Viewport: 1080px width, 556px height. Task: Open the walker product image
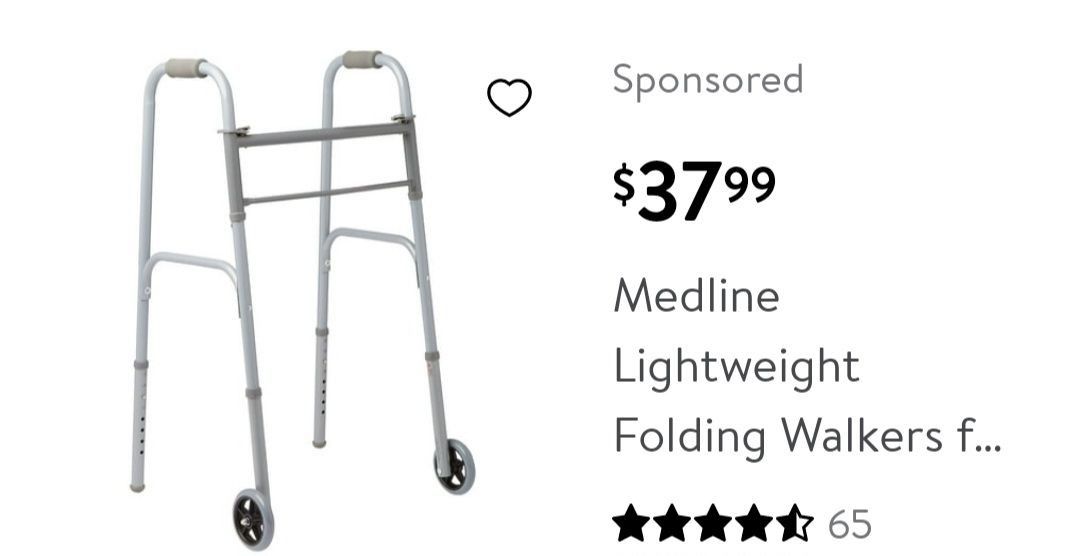(x=303, y=300)
